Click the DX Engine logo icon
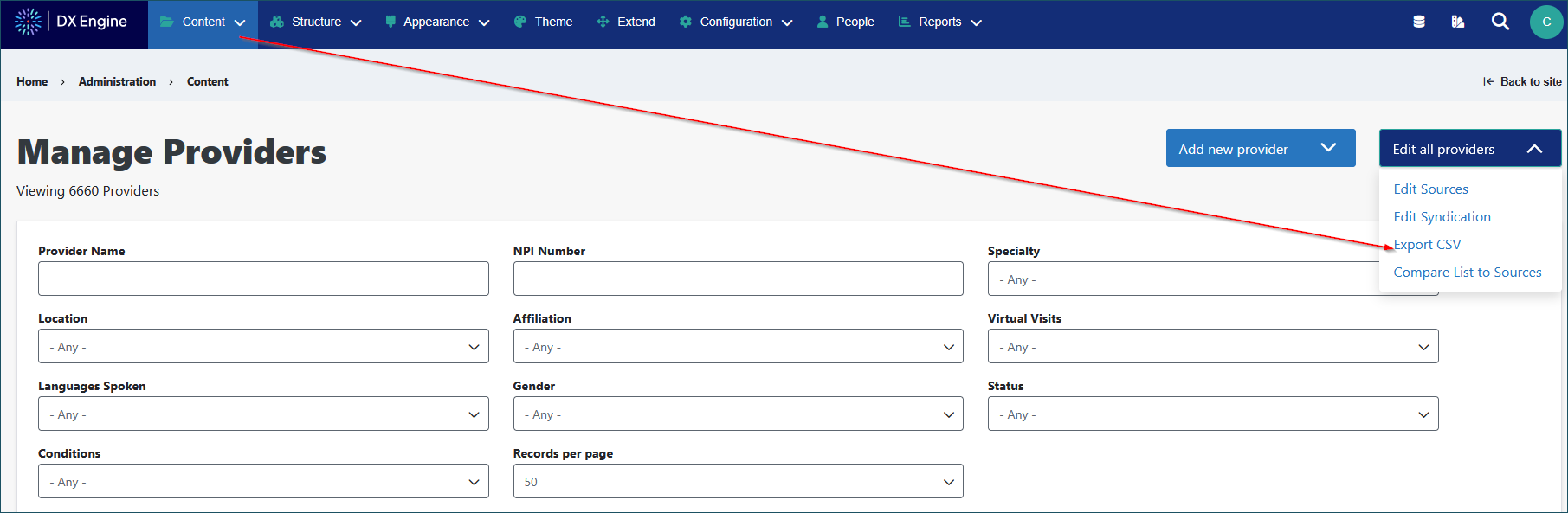Image resolution: width=1568 pixels, height=513 pixels. click(28, 22)
